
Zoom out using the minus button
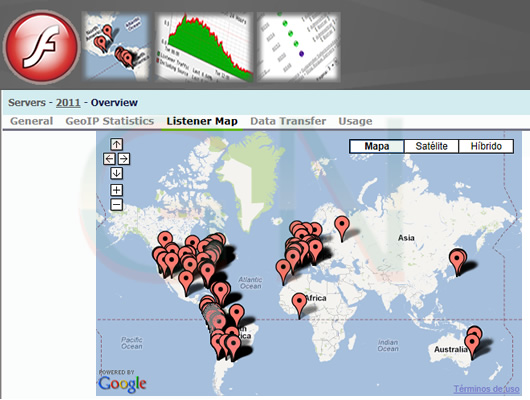tap(117, 204)
